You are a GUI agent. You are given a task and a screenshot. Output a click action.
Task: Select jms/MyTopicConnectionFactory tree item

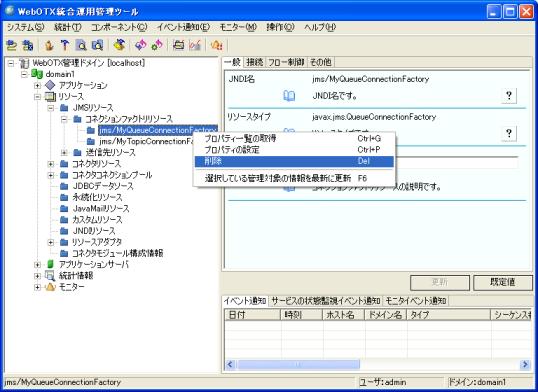147,141
